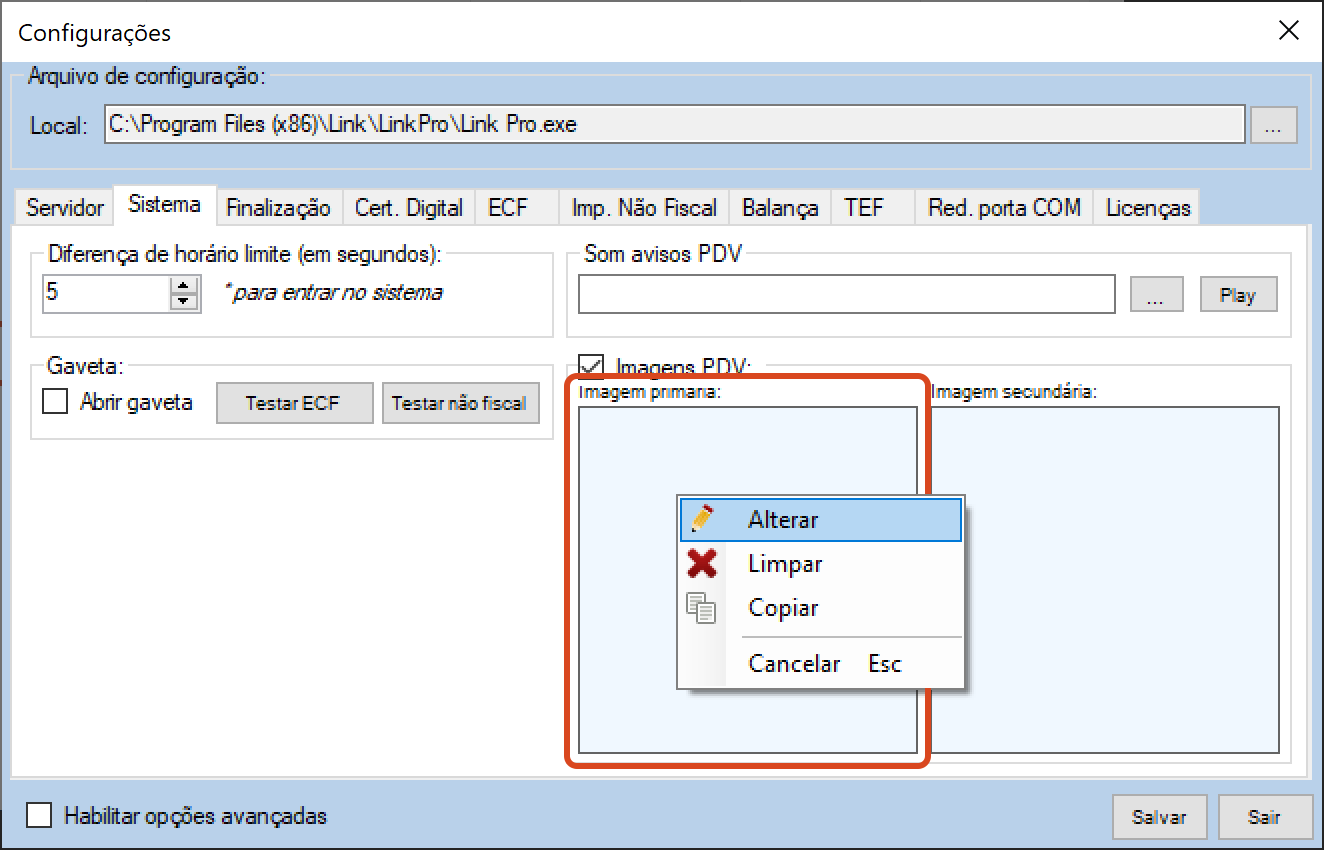Decrease the time difference limit value
The width and height of the screenshot is (1324, 850).
(184, 301)
